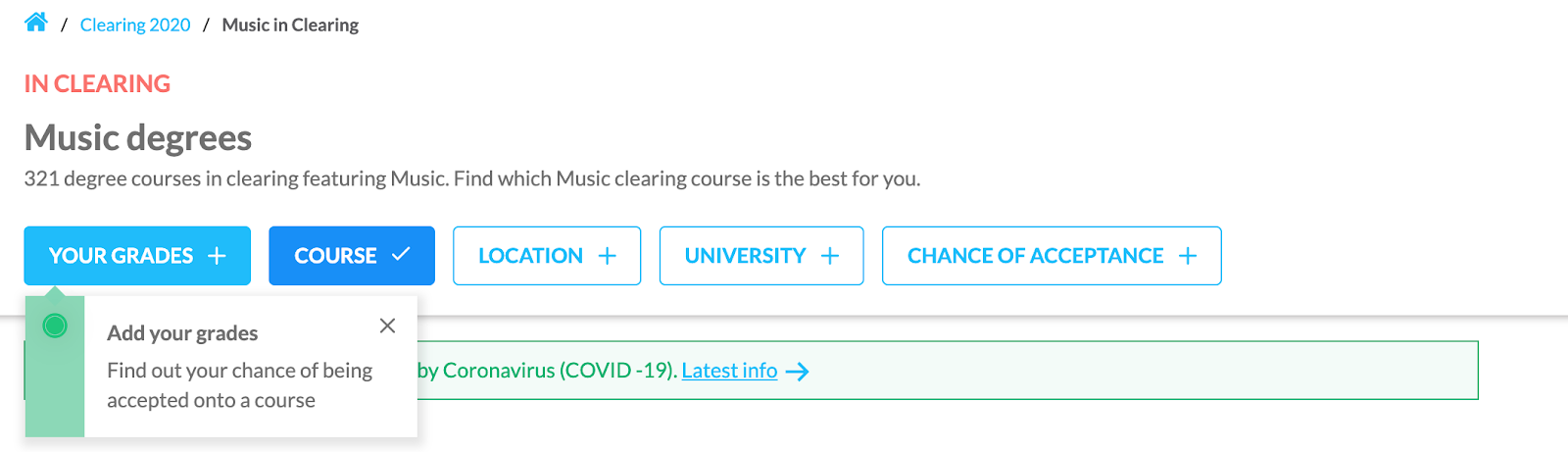Viewport: 1568px width, 452px height.
Task: Open the Latest info link
Action: [729, 371]
